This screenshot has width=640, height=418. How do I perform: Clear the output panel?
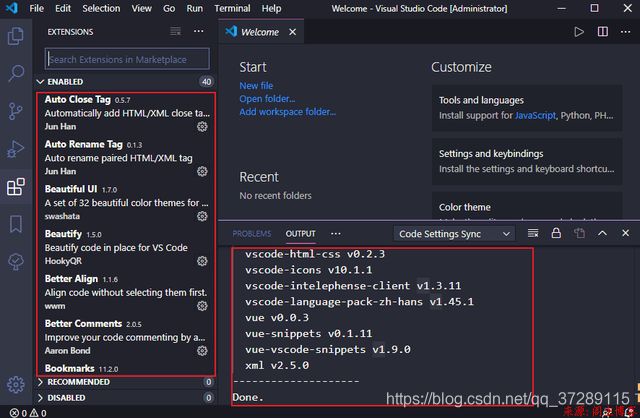[533, 233]
